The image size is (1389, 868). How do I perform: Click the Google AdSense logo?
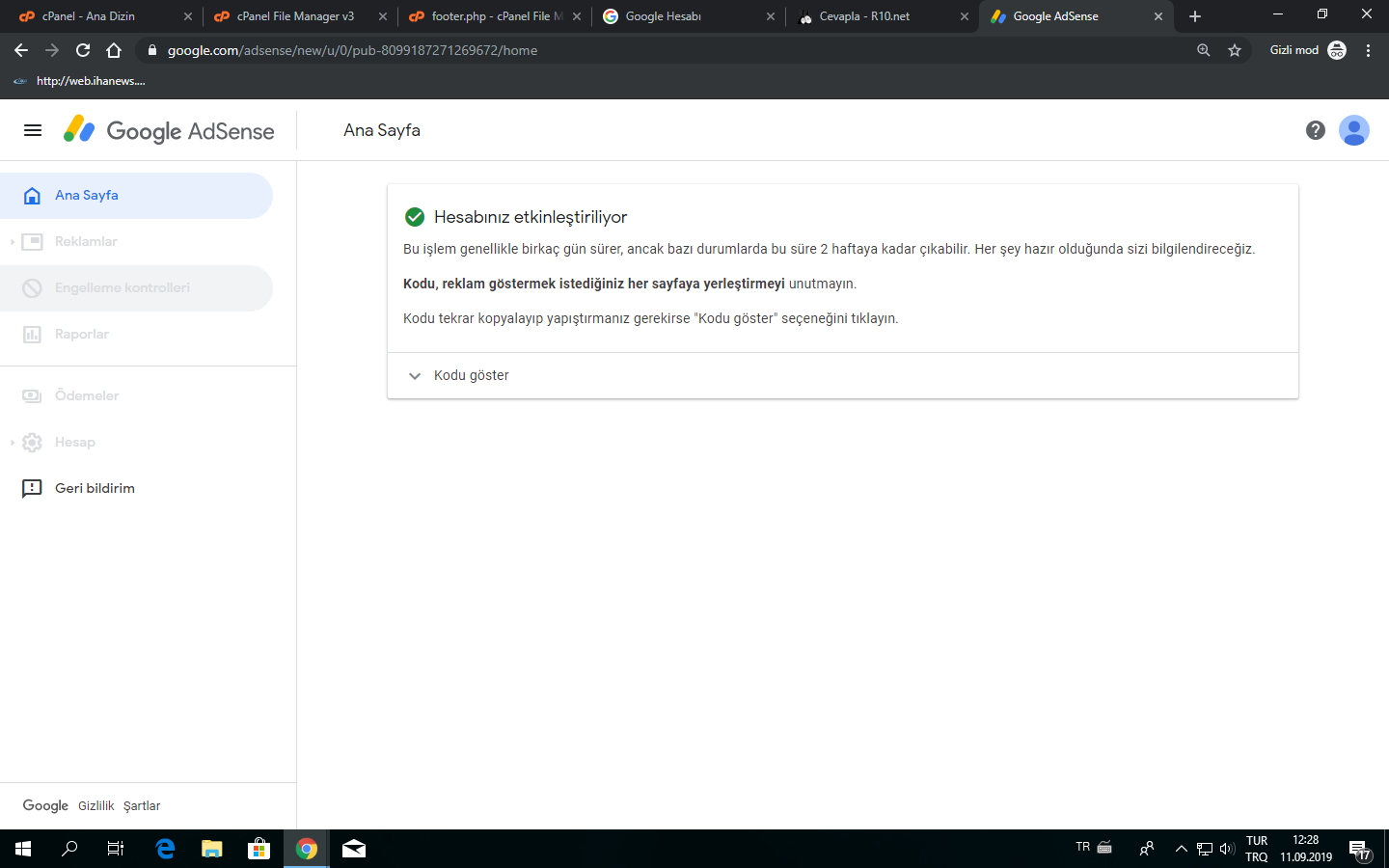(x=169, y=130)
